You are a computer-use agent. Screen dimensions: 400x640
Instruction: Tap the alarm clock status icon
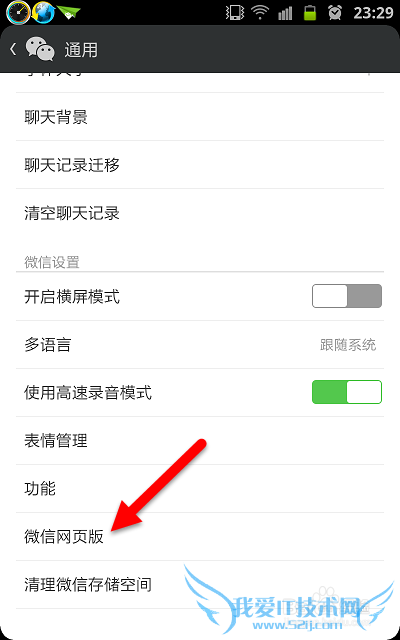(335, 12)
